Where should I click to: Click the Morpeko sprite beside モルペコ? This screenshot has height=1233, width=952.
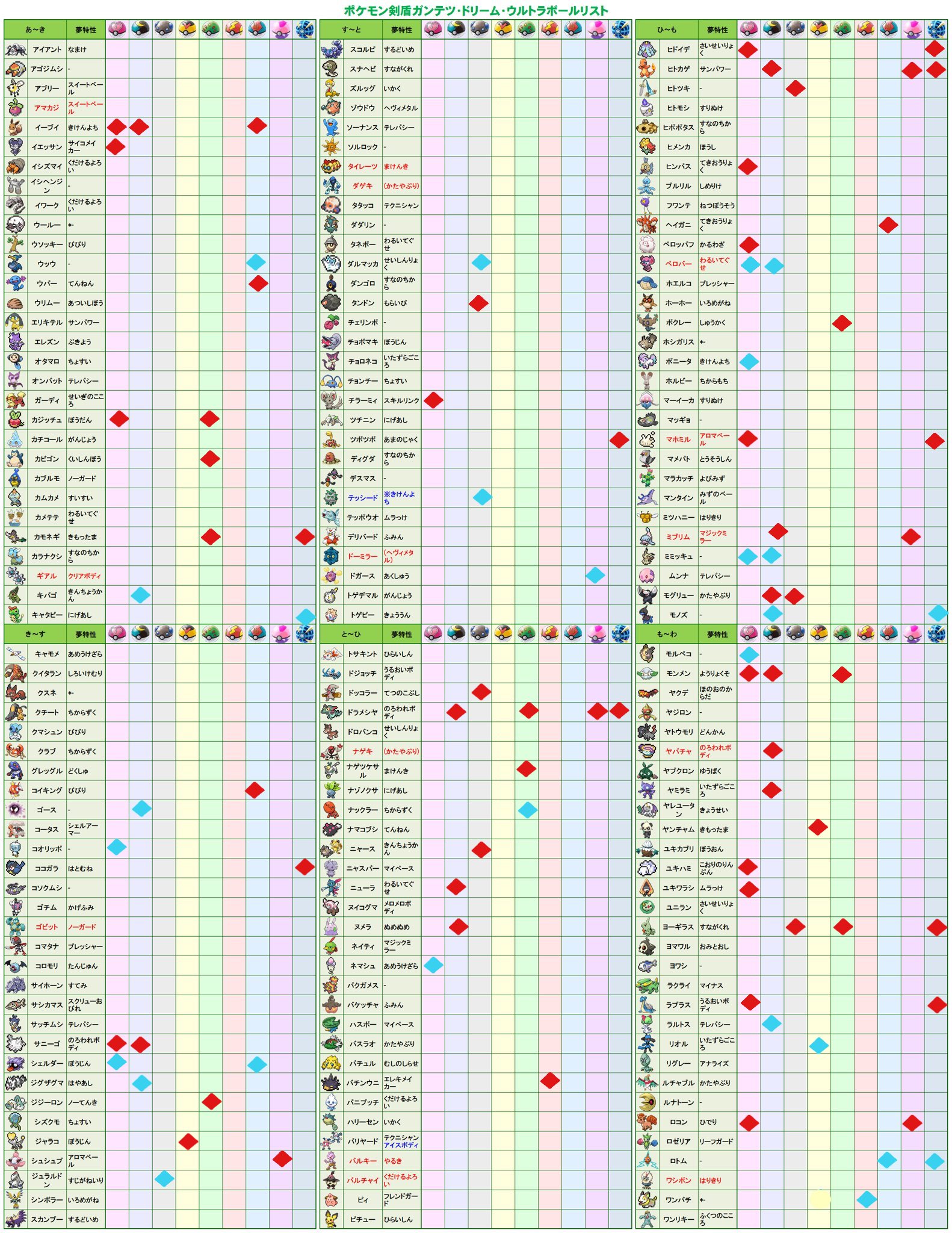click(647, 654)
